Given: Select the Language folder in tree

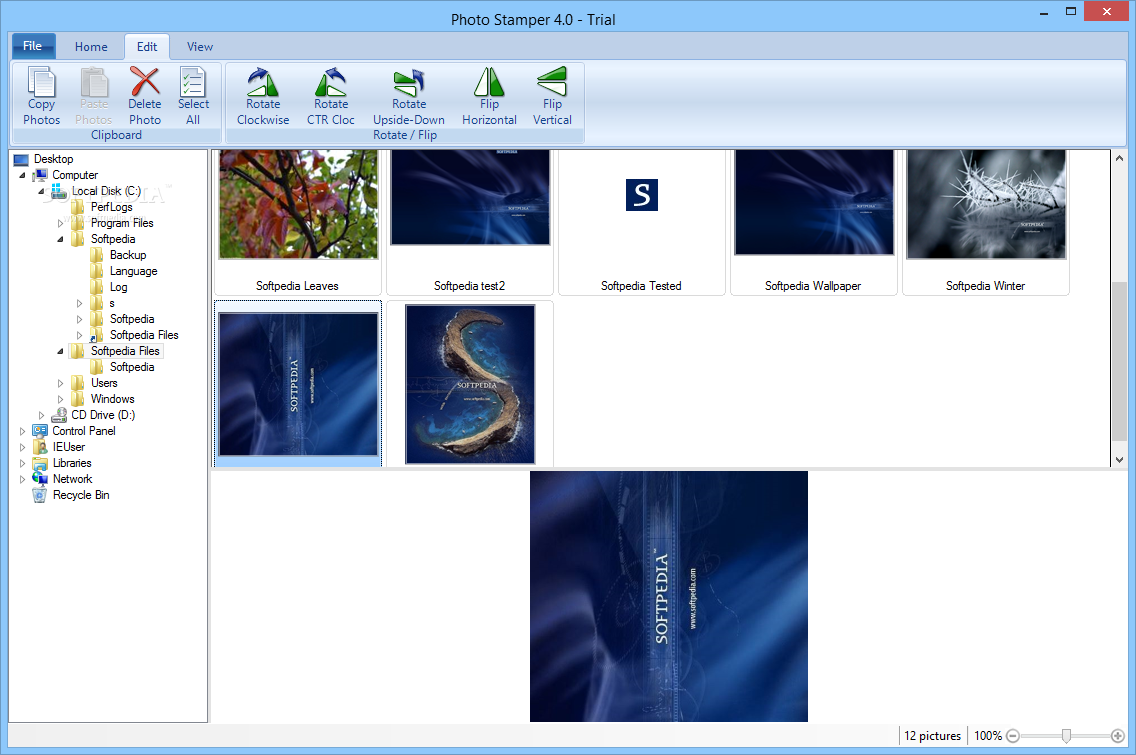Looking at the screenshot, I should [133, 271].
